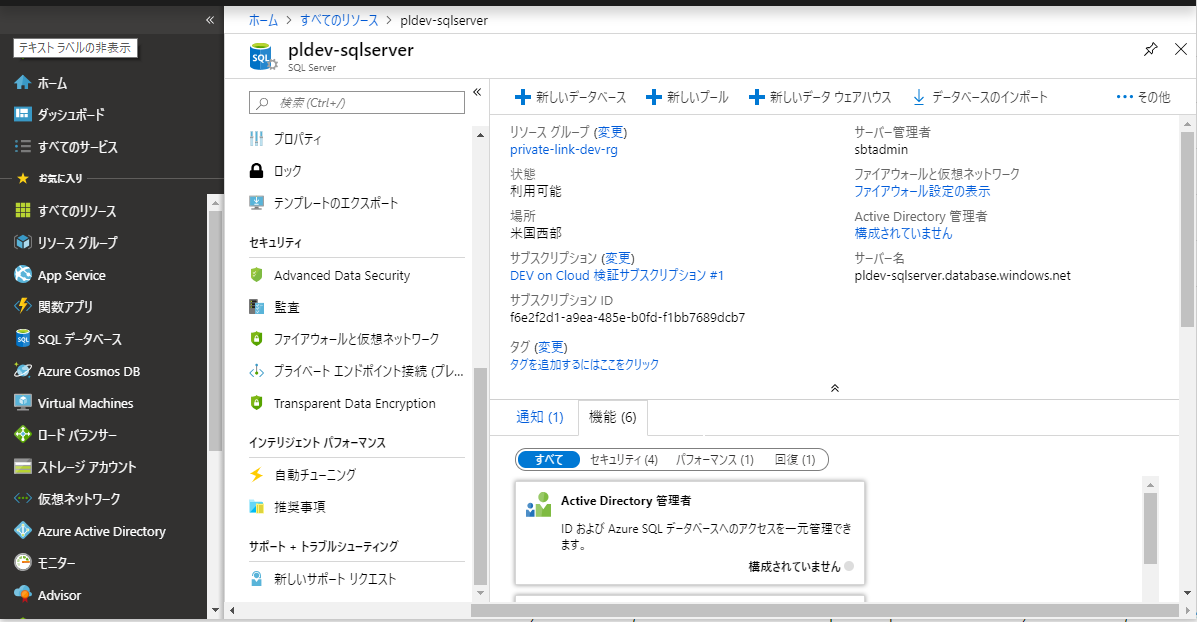
Task: Open SQL データベース icon
Action: 23,339
